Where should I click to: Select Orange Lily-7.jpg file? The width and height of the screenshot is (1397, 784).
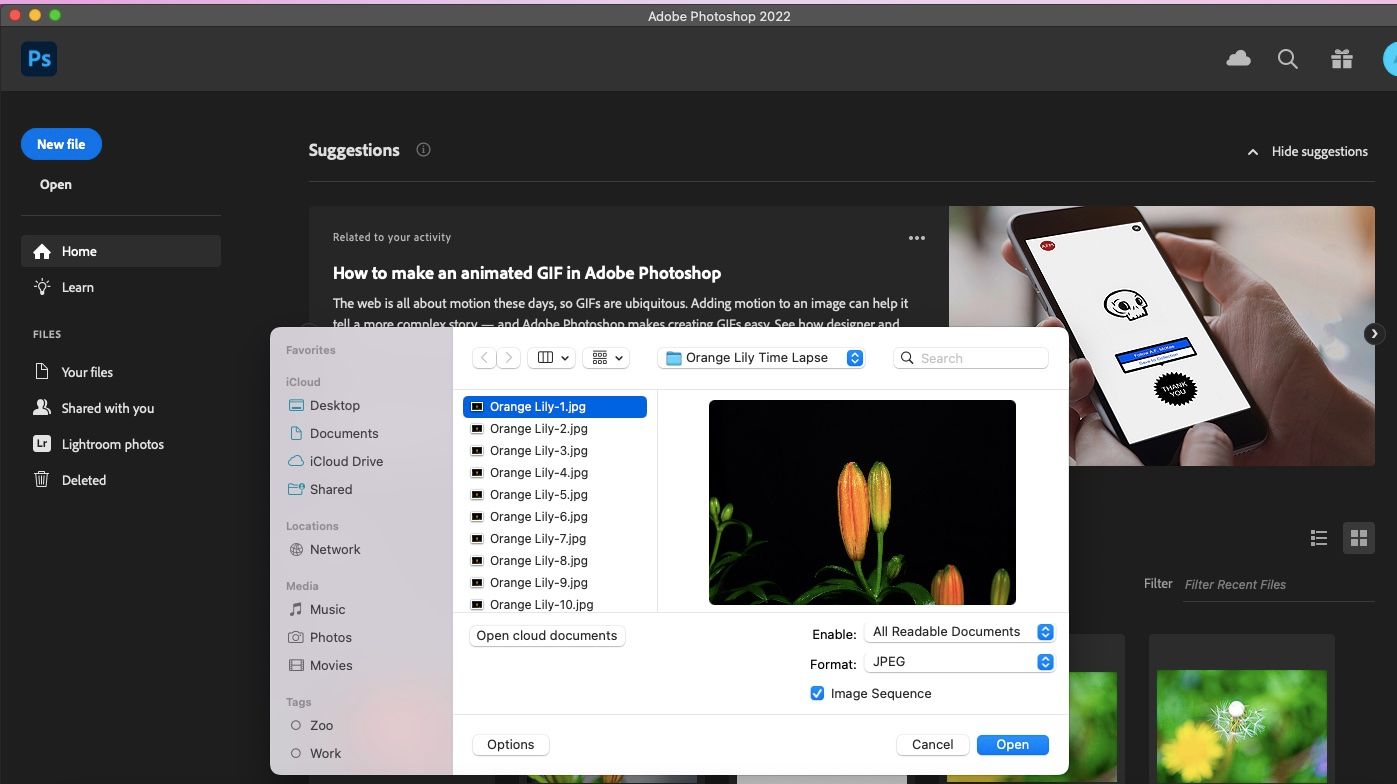[555, 539]
